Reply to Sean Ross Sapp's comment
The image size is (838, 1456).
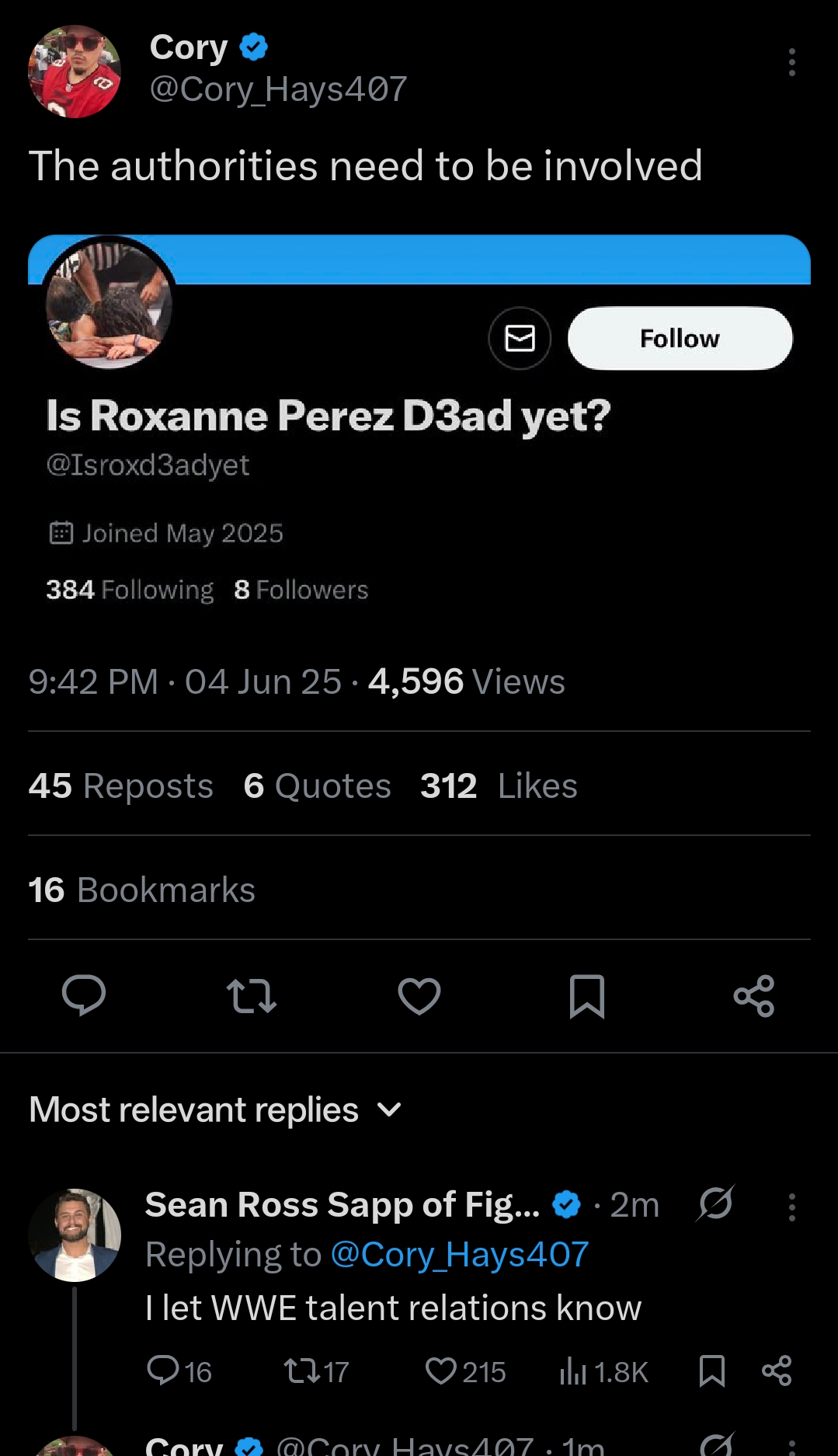(163, 1371)
